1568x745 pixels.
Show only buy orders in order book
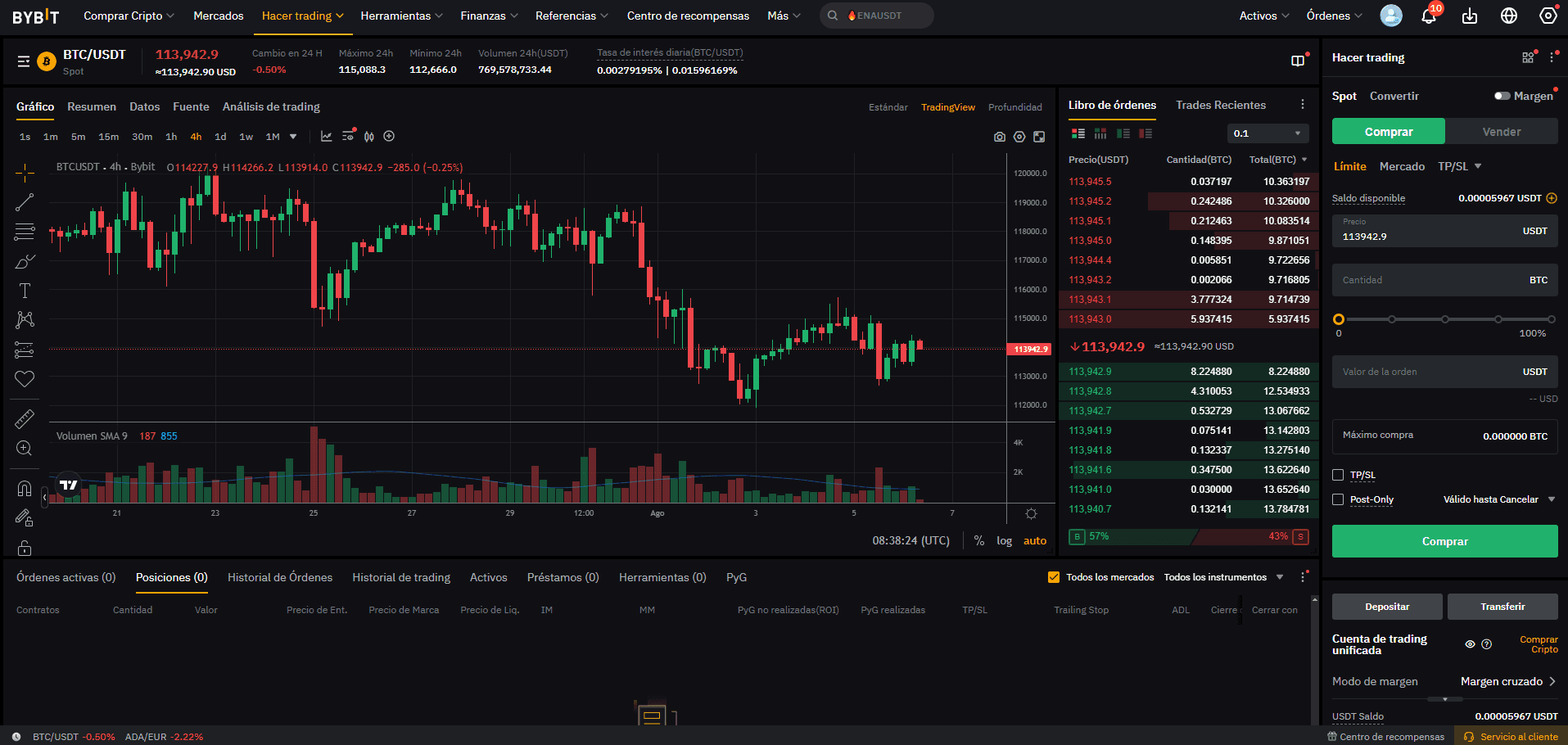(x=1123, y=133)
